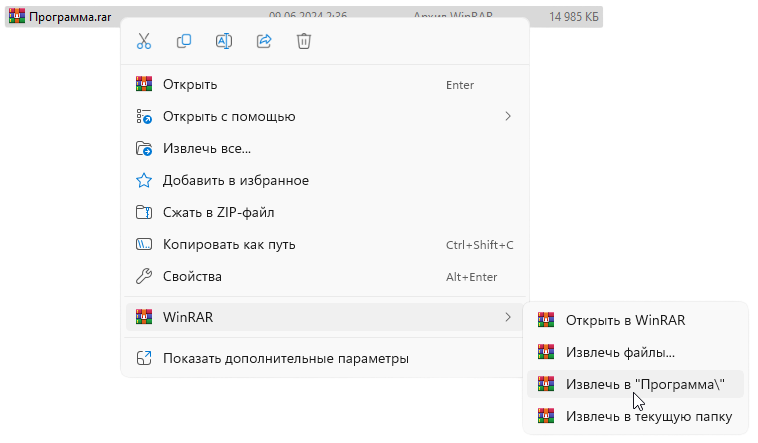Select Открыть from the context menu
This screenshot has width=758, height=443.
[190, 85]
